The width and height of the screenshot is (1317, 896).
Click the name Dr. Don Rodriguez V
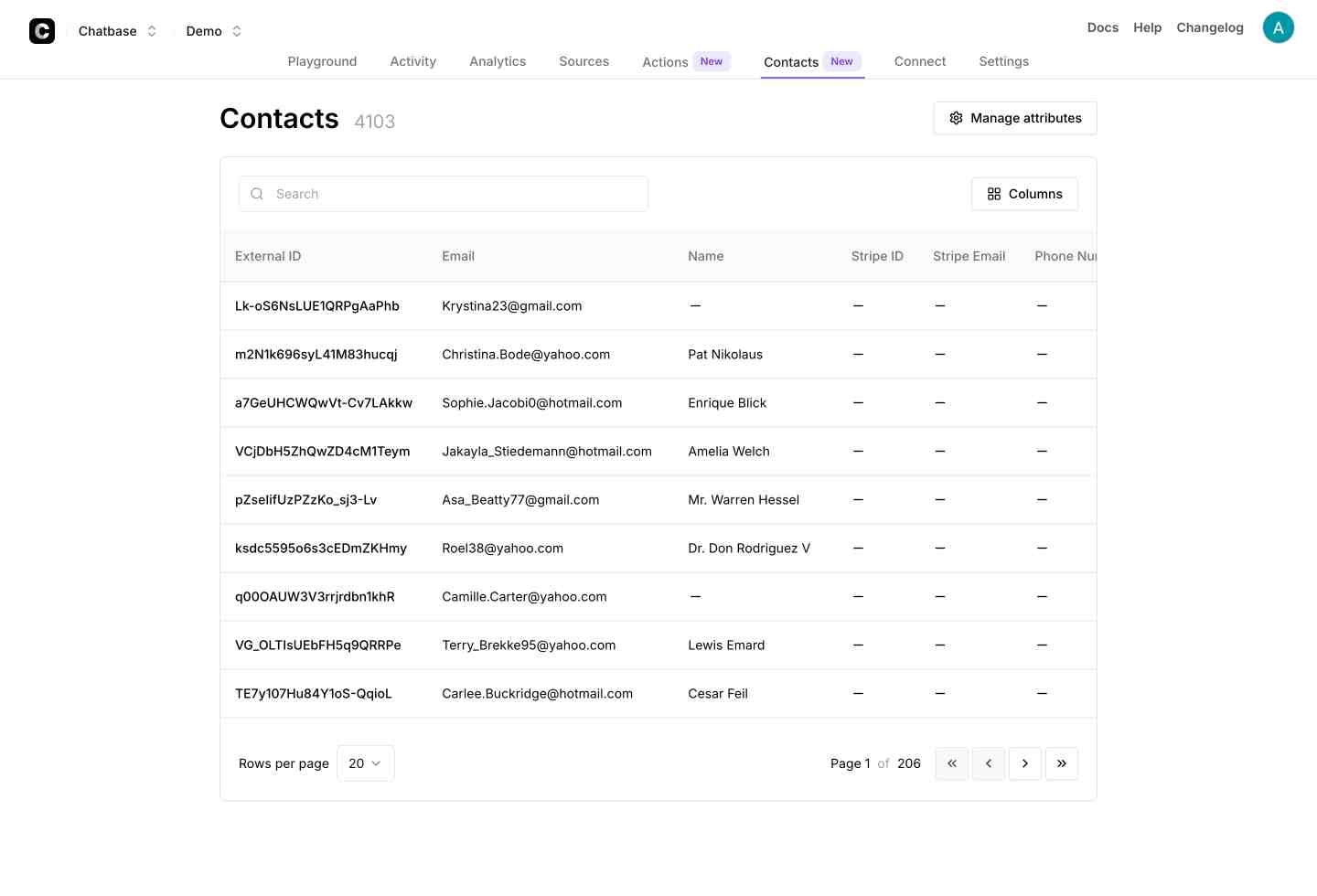[749, 548]
